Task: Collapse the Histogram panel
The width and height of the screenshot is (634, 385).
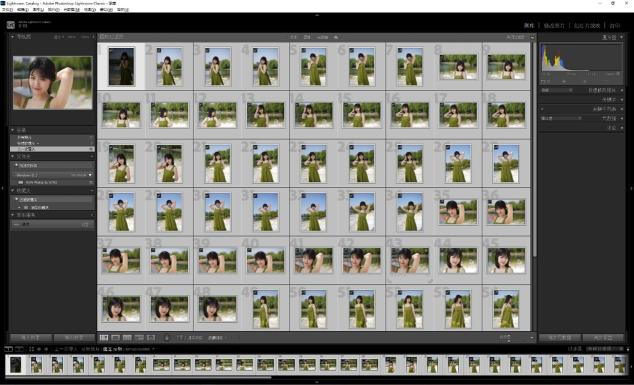Action: pyautogui.click(x=621, y=37)
